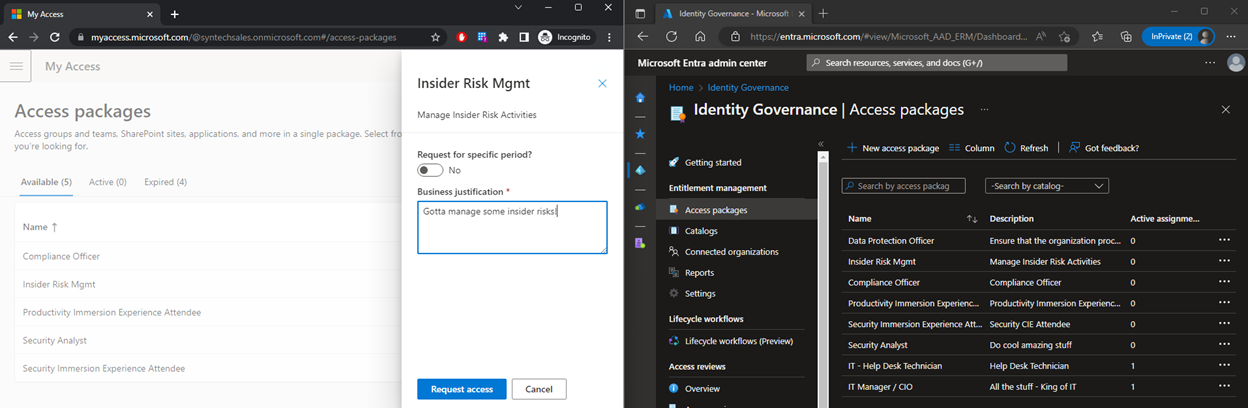The image size is (1248, 408).
Task: Open Edge tab actions menu icon
Action: coord(640,13)
